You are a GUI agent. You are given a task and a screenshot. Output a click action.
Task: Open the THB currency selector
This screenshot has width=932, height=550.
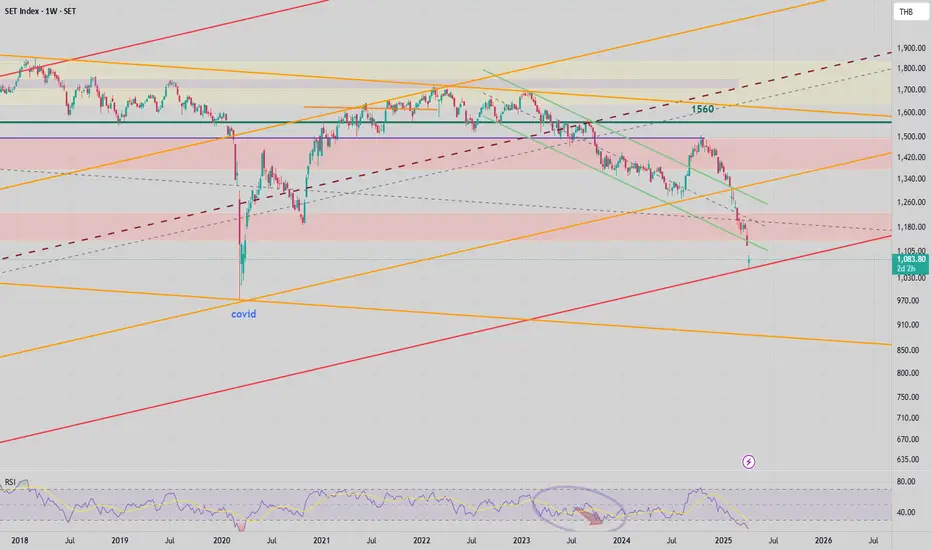909,12
